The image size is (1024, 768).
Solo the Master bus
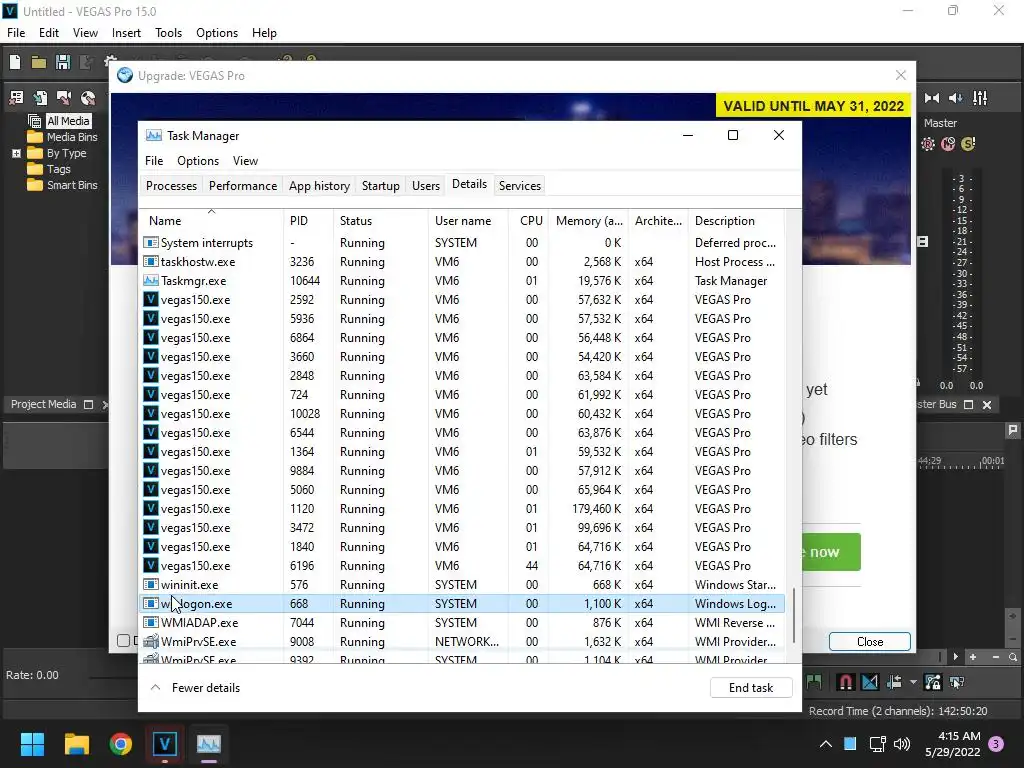[x=968, y=144]
